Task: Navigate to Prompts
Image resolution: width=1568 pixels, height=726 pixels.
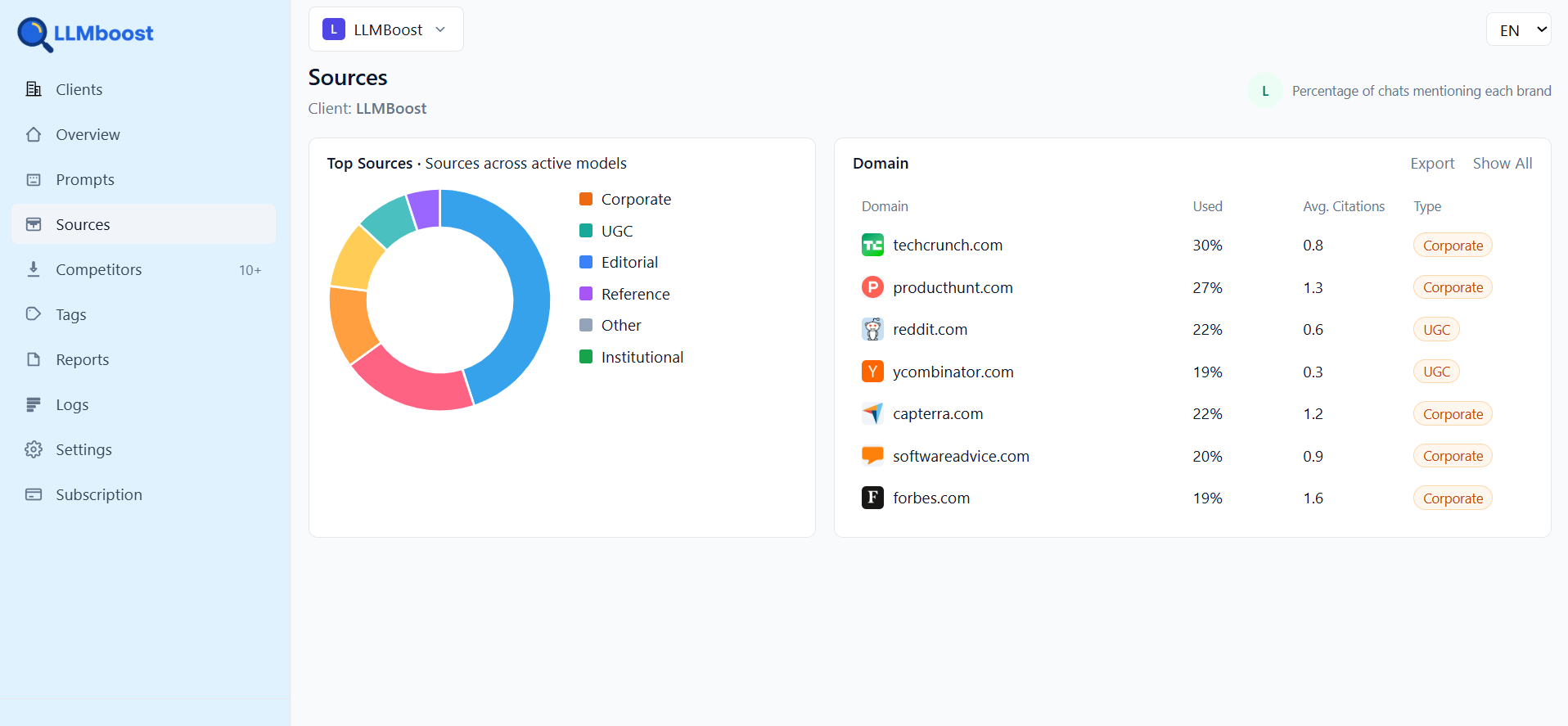Action: click(143, 179)
